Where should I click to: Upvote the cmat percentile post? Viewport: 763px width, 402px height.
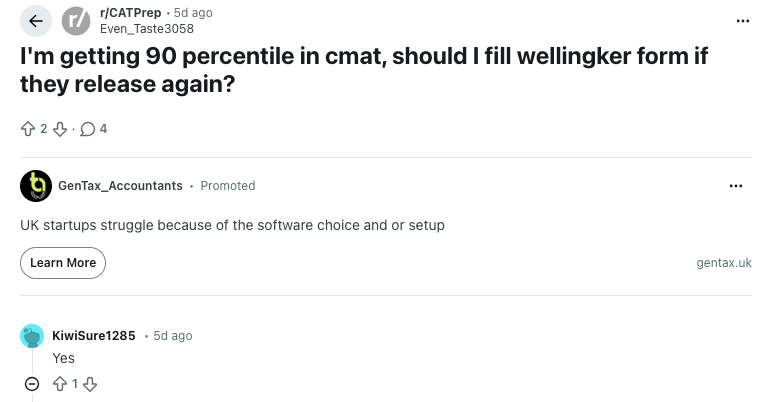(27, 128)
